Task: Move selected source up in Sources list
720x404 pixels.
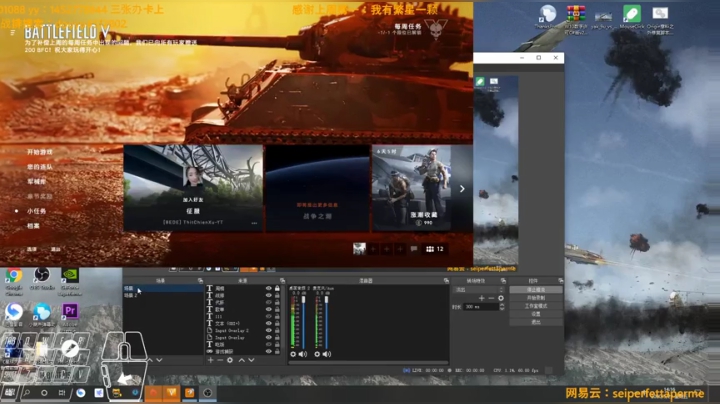Action: tap(242, 360)
